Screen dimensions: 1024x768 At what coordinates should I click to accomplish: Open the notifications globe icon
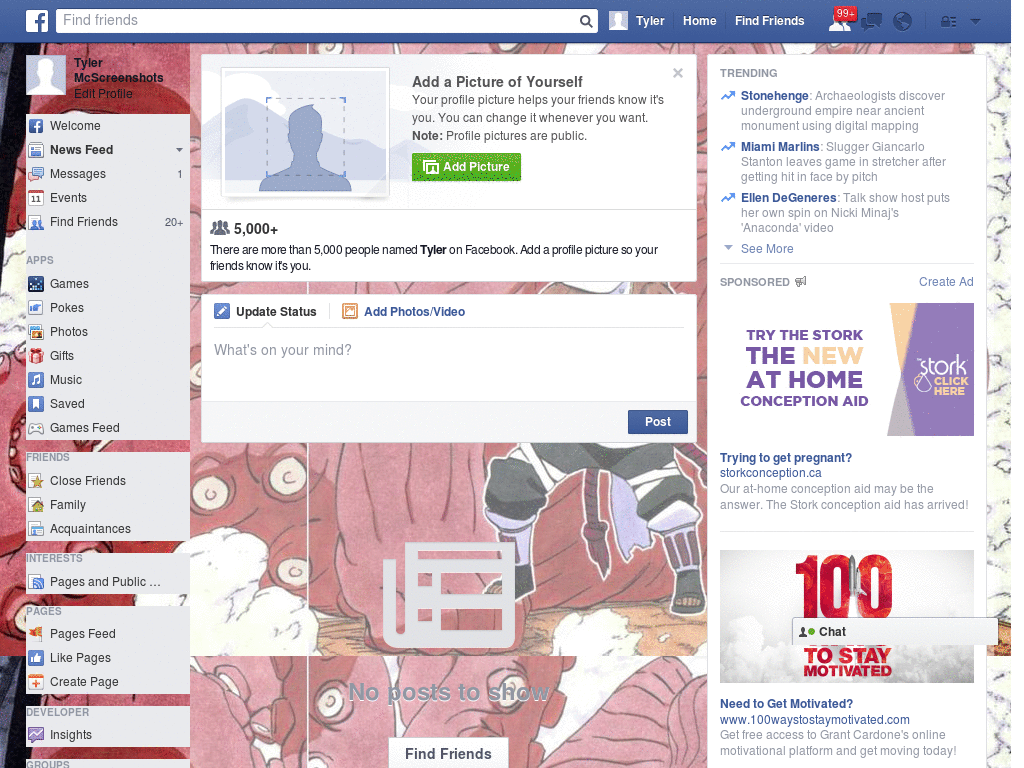click(x=903, y=22)
